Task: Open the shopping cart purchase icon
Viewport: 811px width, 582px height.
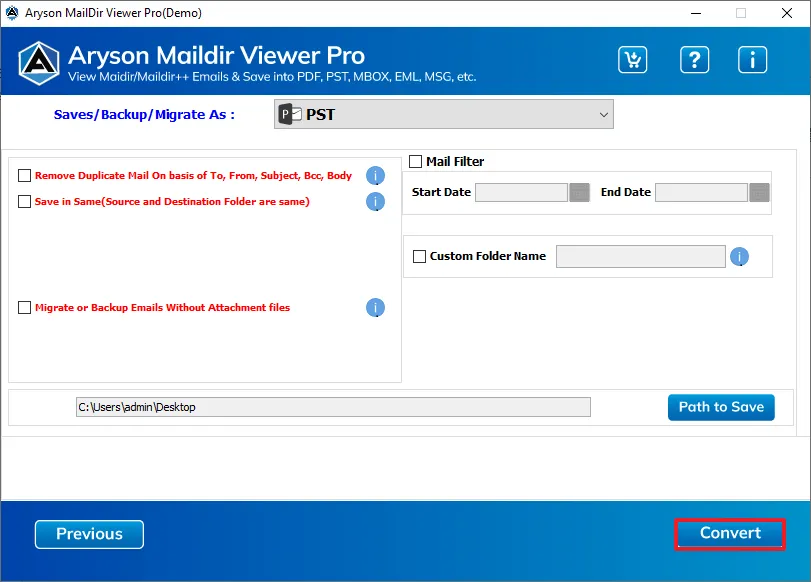Action: tap(633, 59)
